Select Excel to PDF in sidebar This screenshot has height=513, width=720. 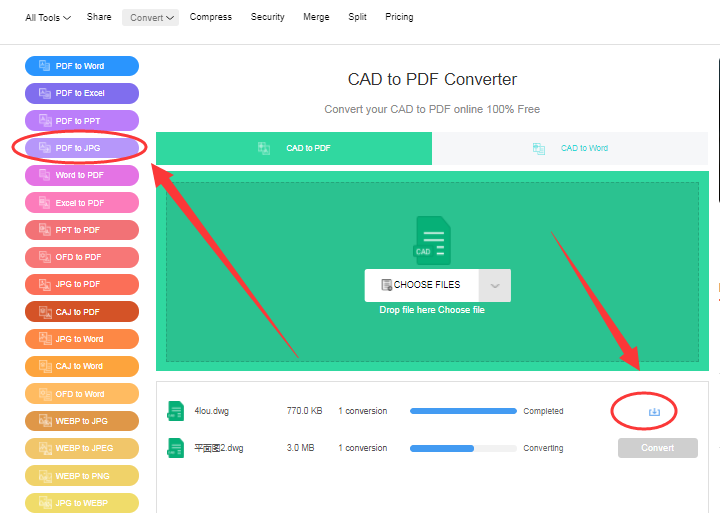tap(82, 203)
